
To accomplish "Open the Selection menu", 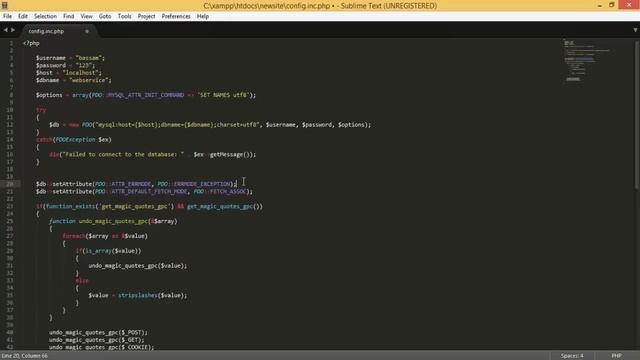I will pos(45,16).
